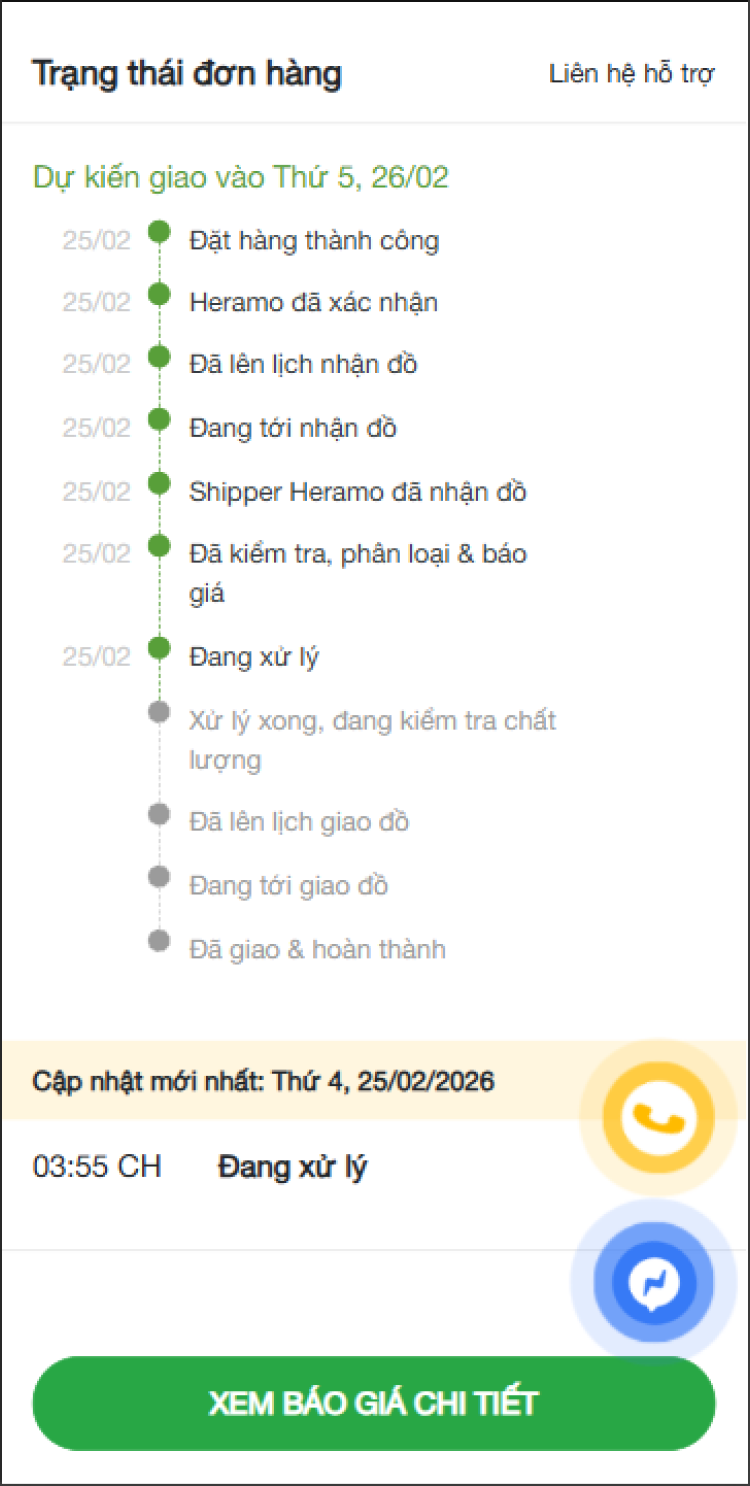The width and height of the screenshot is (750, 1486).
Task: Click the Đang xử lý green timeline dot
Action: [x=158, y=649]
